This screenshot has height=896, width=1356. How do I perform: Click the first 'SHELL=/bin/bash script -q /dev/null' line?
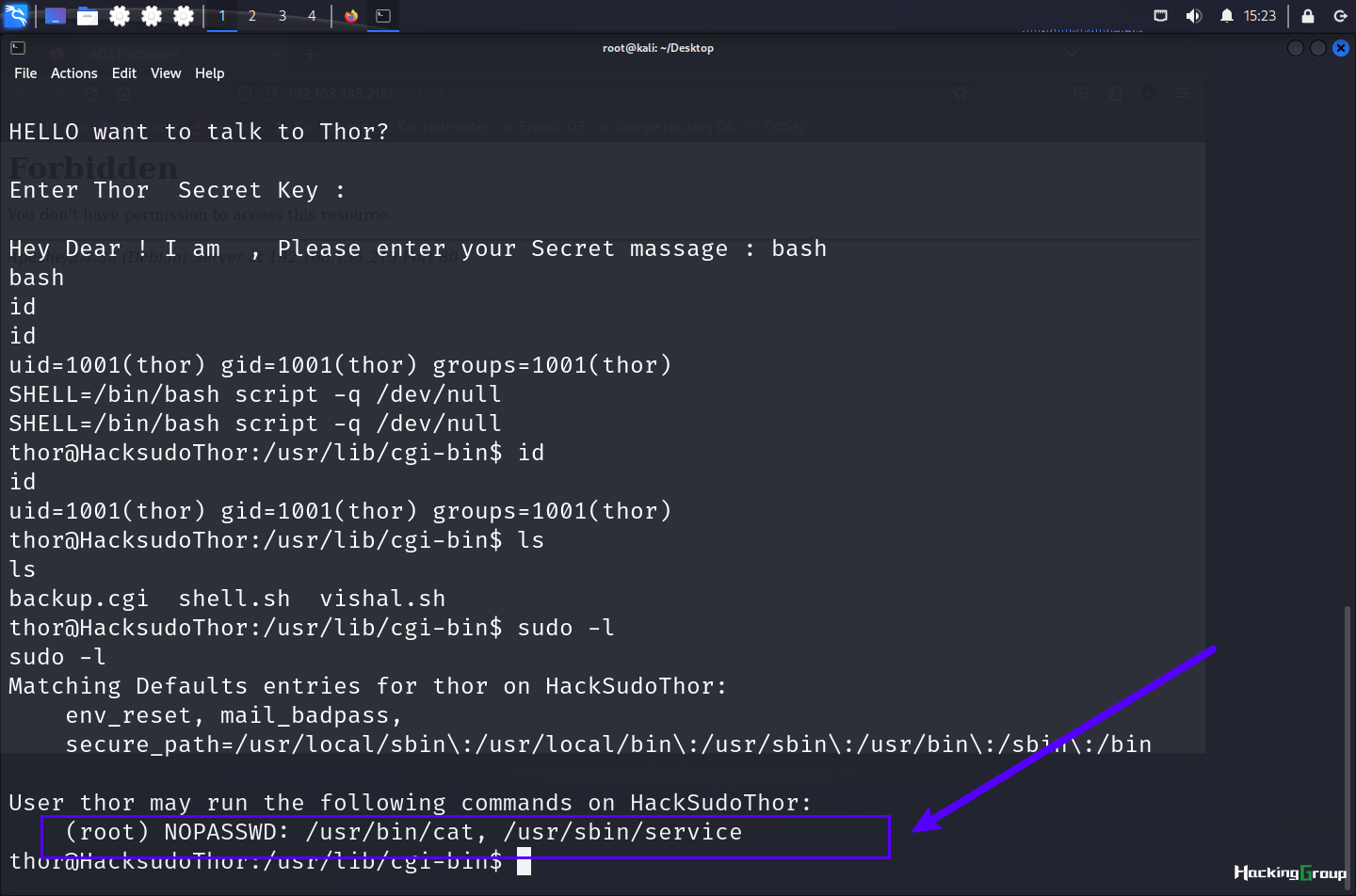tap(255, 394)
